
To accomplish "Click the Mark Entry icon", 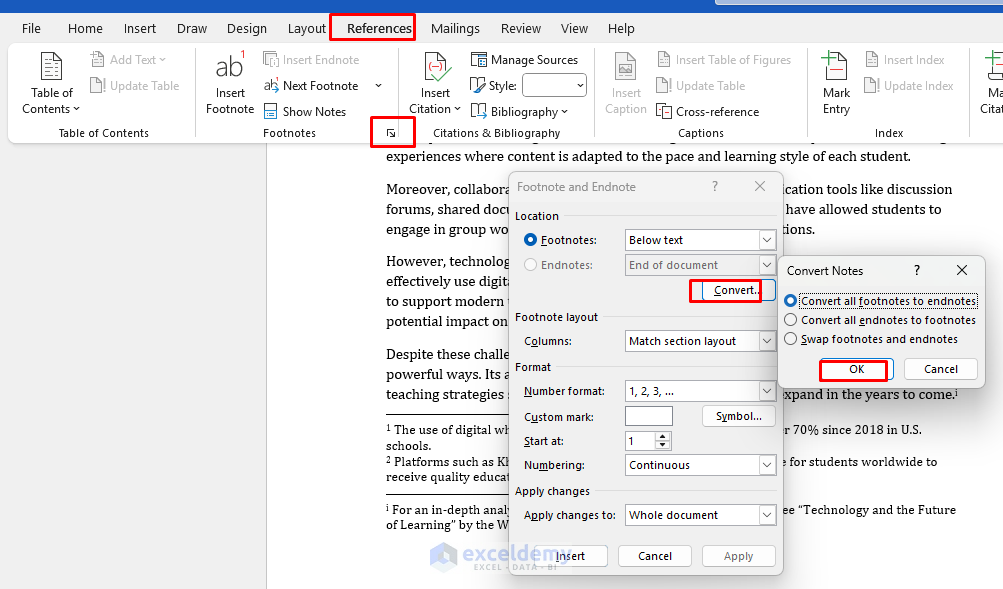I will (x=835, y=67).
